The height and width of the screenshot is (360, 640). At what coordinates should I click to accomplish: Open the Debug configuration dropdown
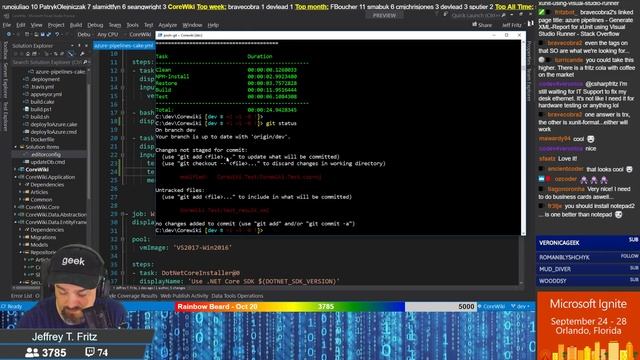84,35
